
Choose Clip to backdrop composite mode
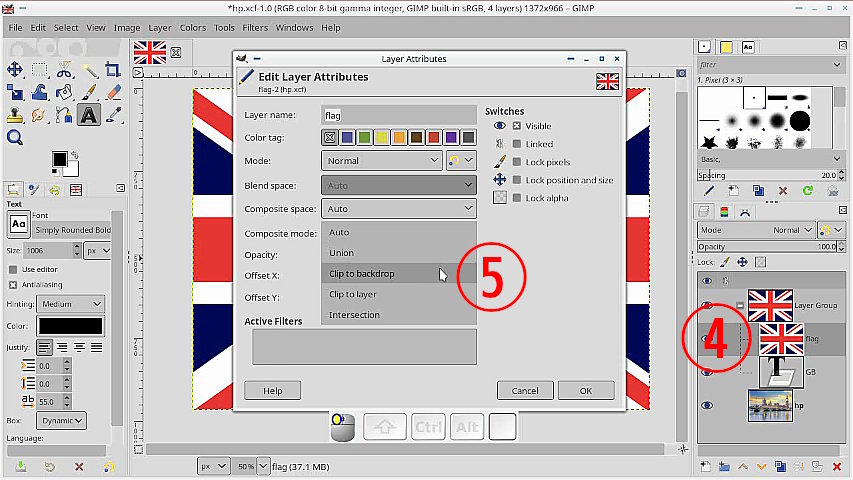pos(399,274)
